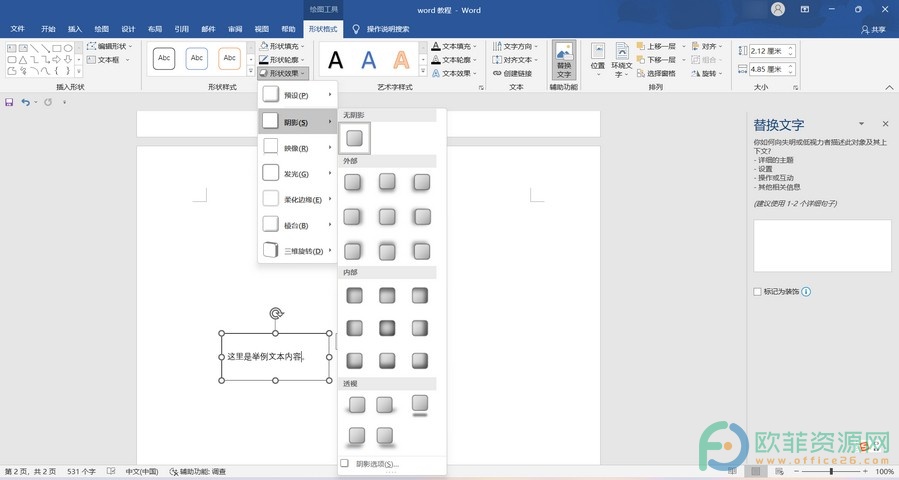This screenshot has width=899, height=480.
Task: Click the alt text description box
Action: point(822,245)
